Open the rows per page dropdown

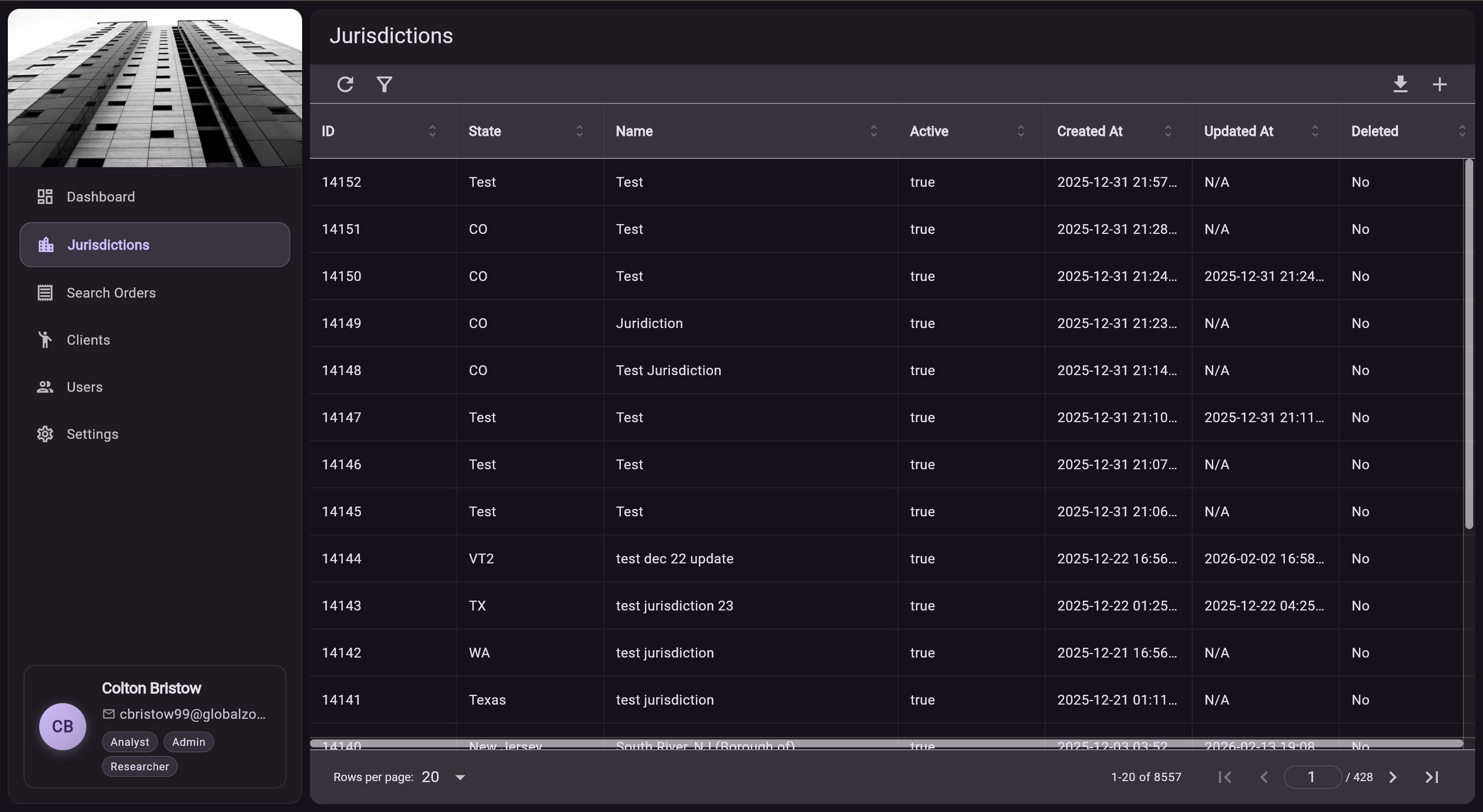pyautogui.click(x=442, y=776)
